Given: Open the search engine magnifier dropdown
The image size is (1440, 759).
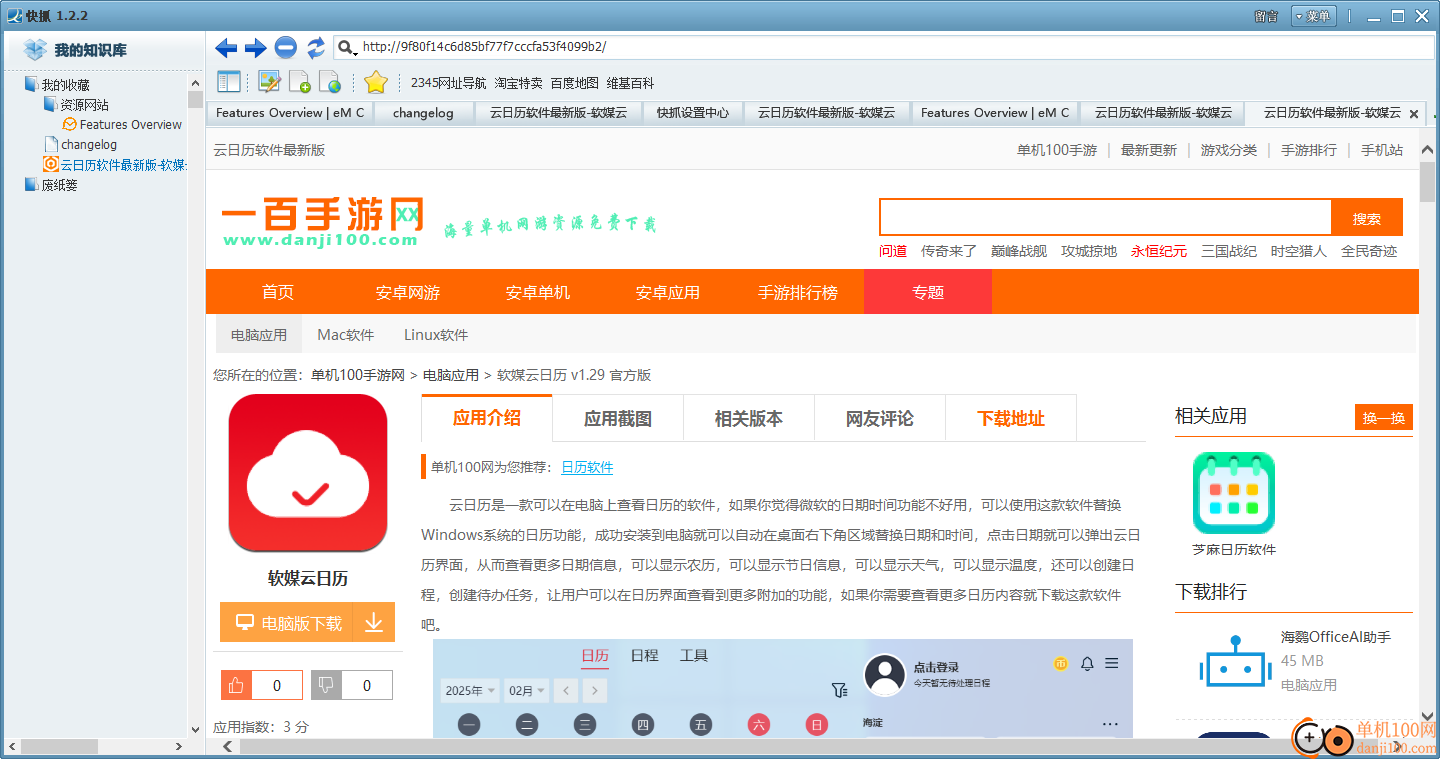Looking at the screenshot, I should tap(347, 47).
